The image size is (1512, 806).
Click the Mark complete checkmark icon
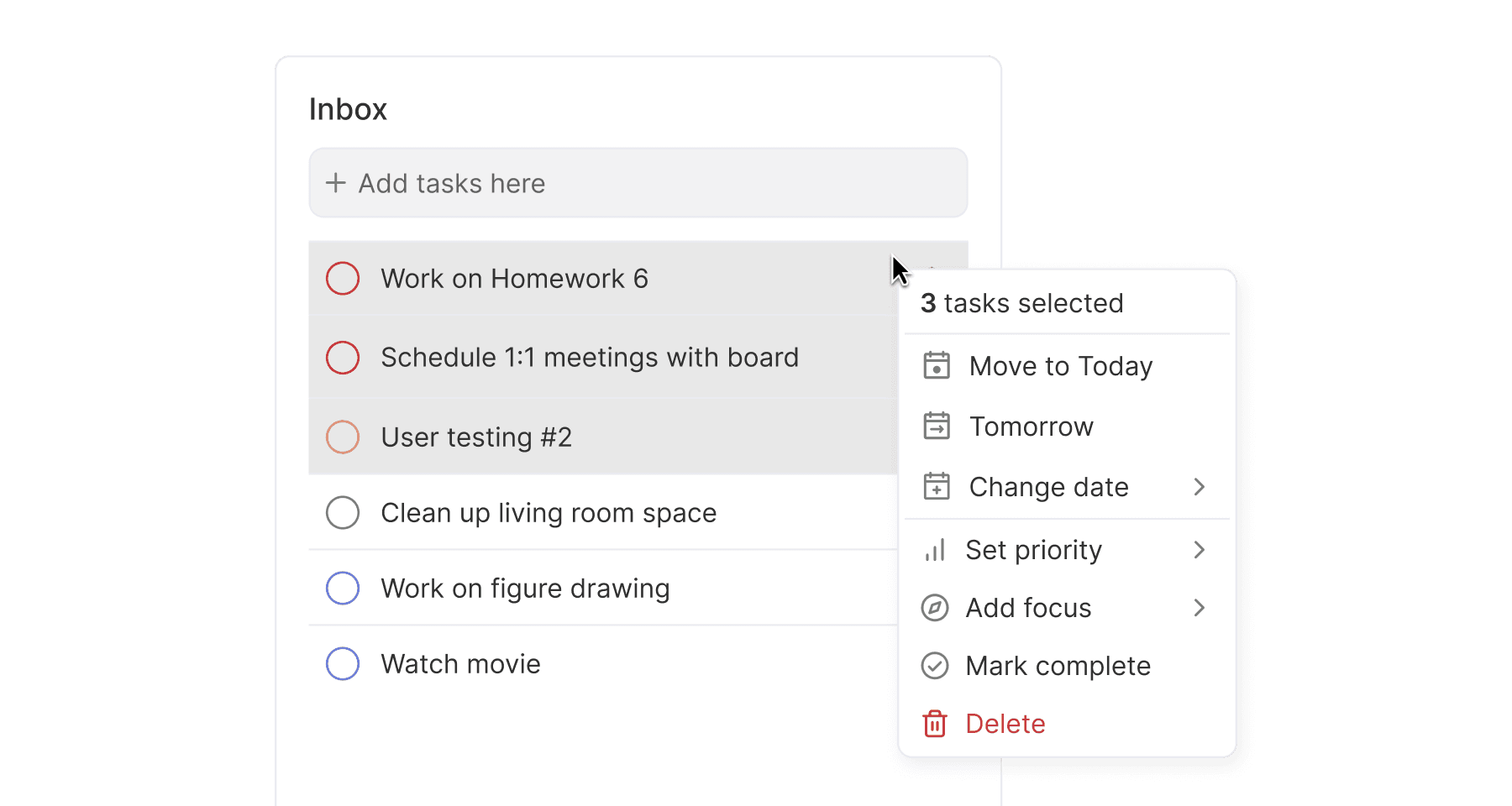(935, 666)
